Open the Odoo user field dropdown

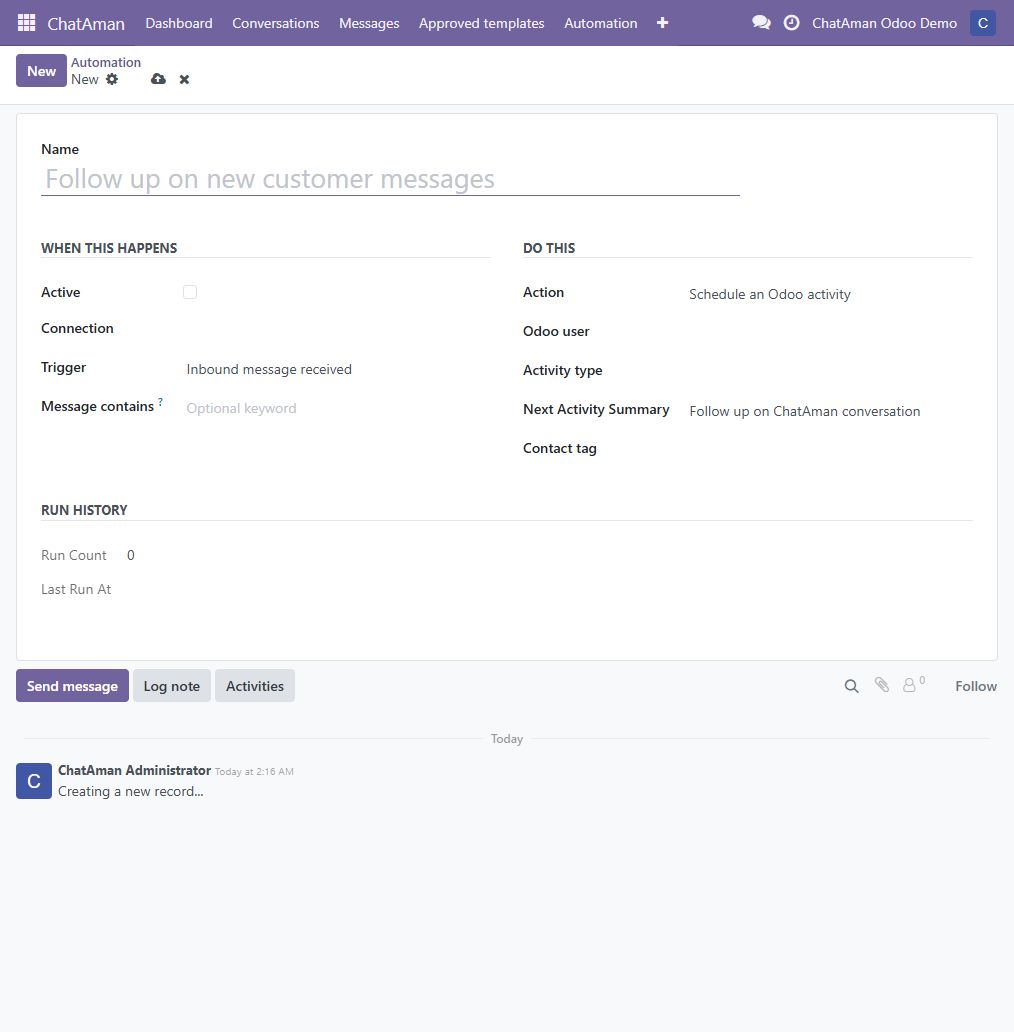pyautogui.click(x=830, y=333)
